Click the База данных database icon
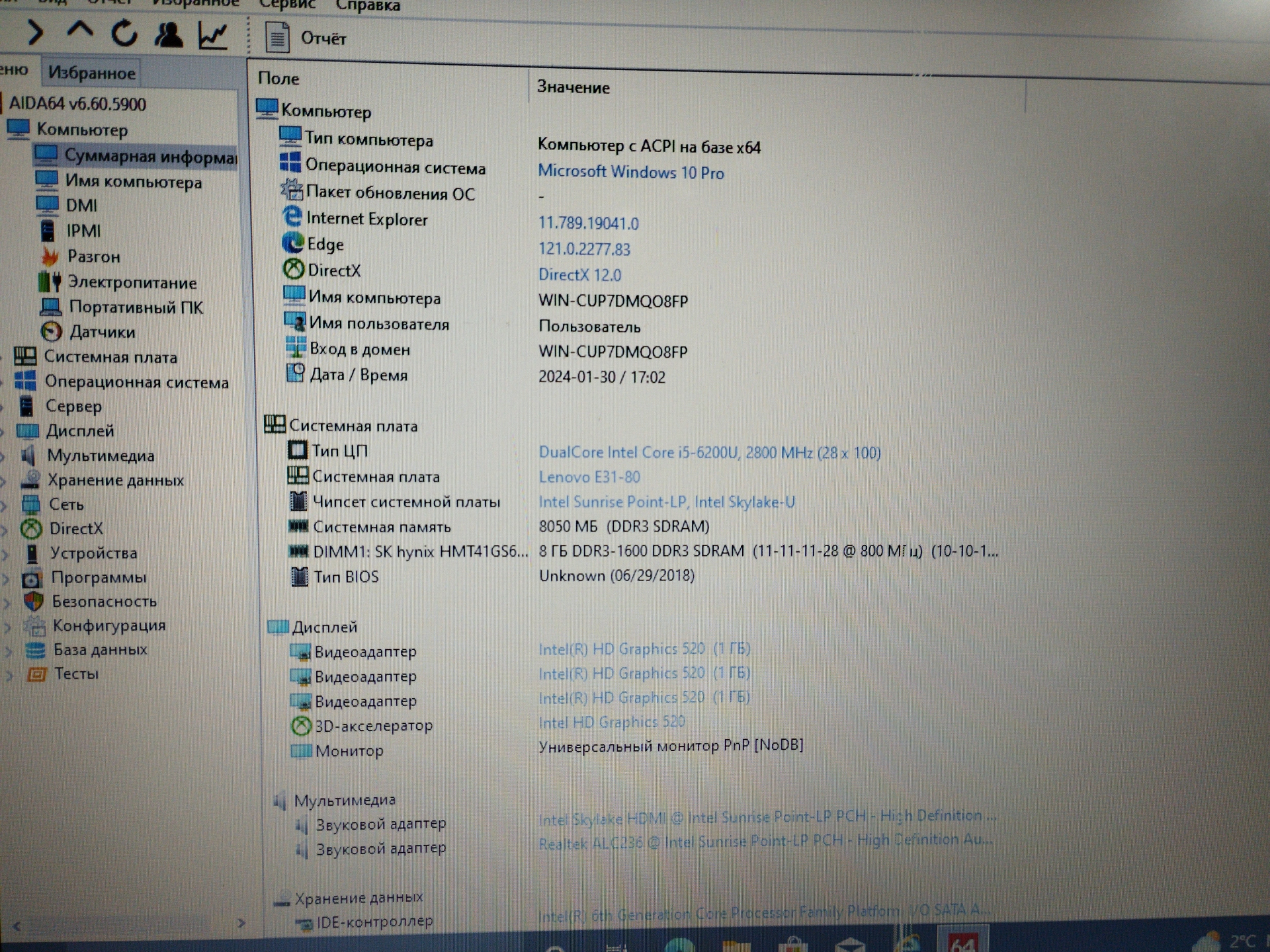This screenshot has height=952, width=1270. tap(35, 650)
